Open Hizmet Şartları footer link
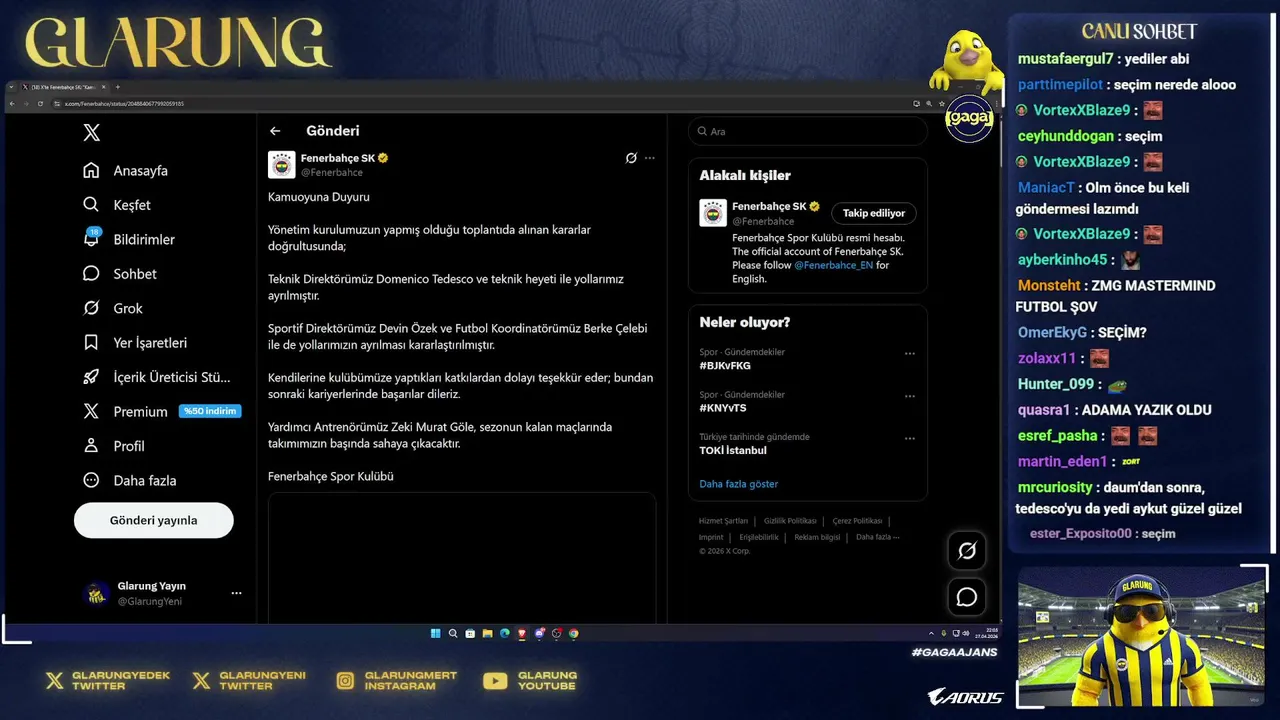This screenshot has width=1280, height=720. 723,521
